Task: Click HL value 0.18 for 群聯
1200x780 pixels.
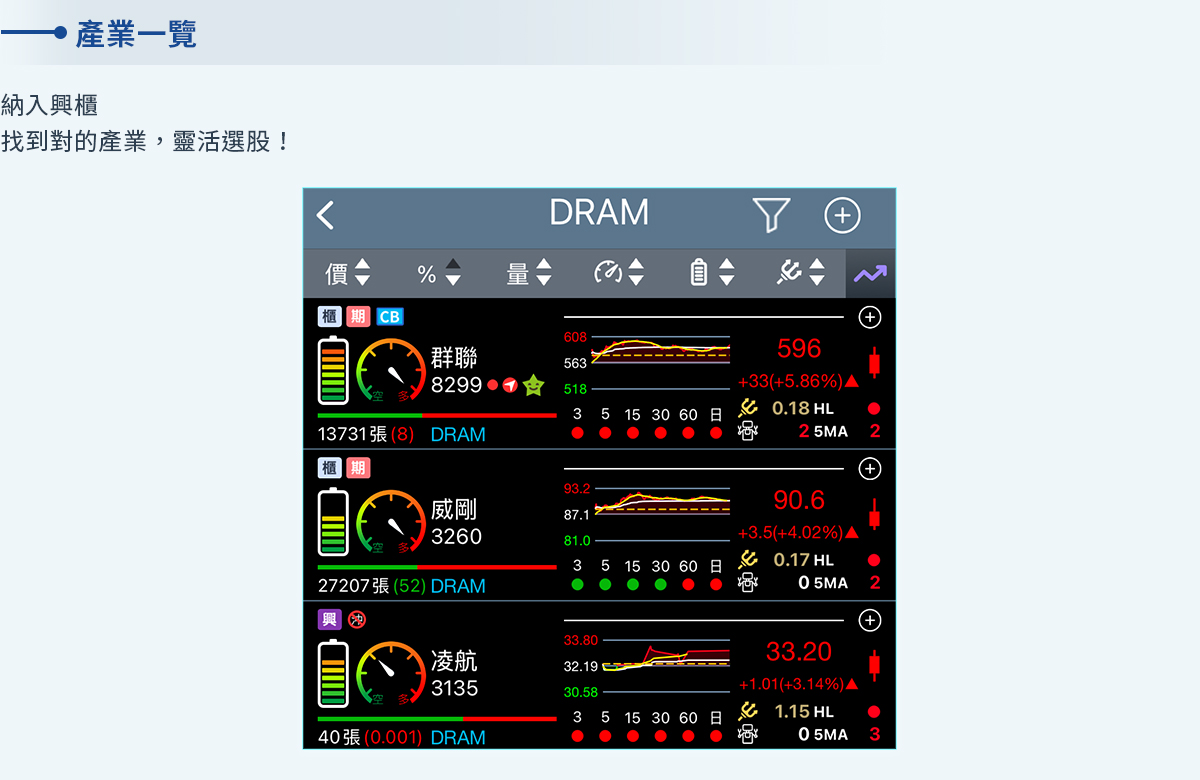Action: pyautogui.click(x=791, y=409)
